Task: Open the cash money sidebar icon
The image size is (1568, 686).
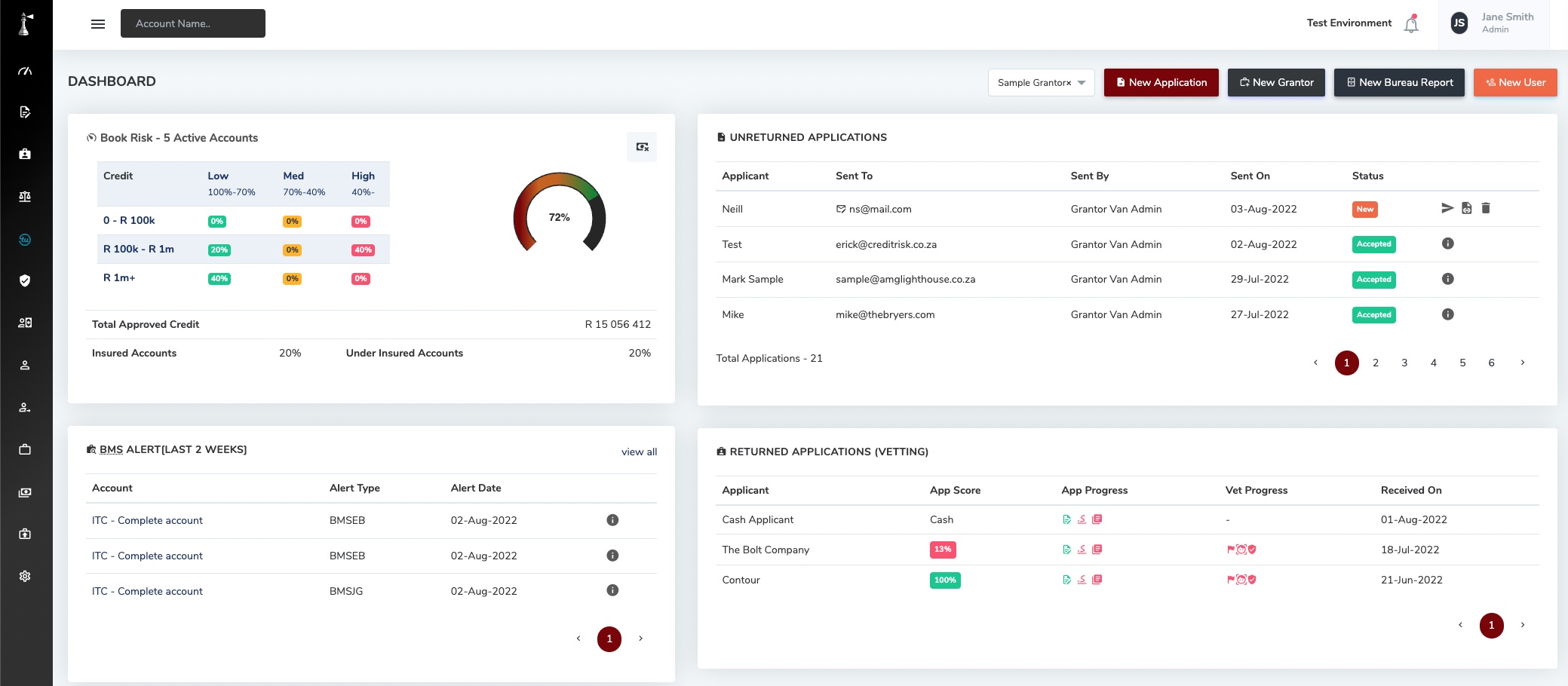Action: (25, 492)
